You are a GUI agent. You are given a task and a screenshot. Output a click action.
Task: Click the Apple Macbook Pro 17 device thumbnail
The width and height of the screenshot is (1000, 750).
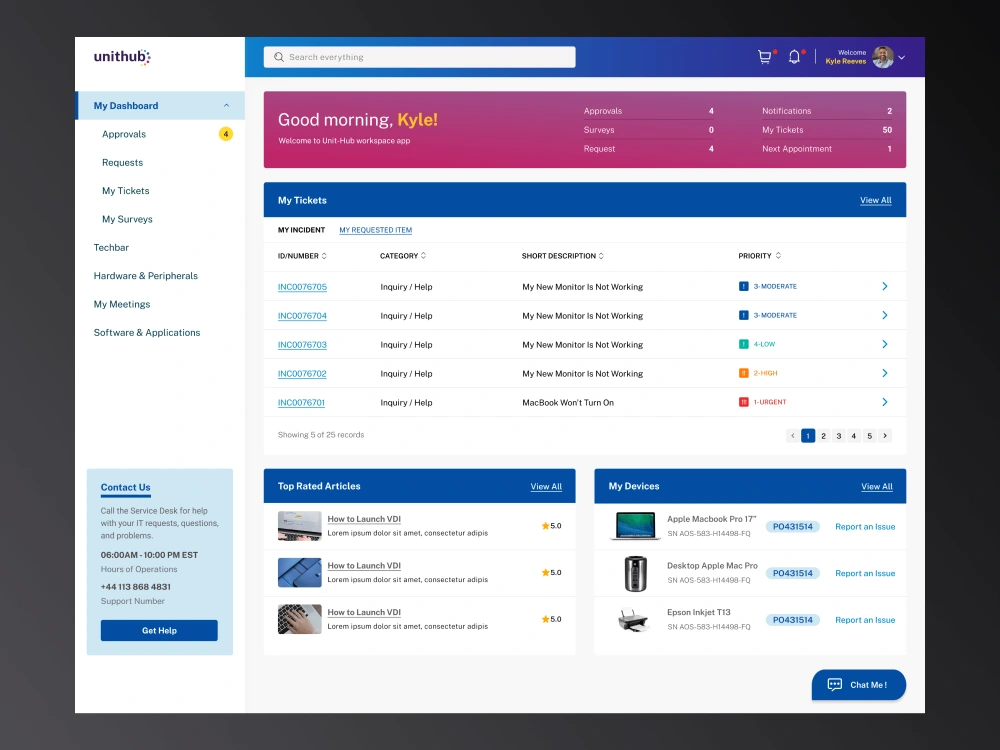[x=634, y=524]
